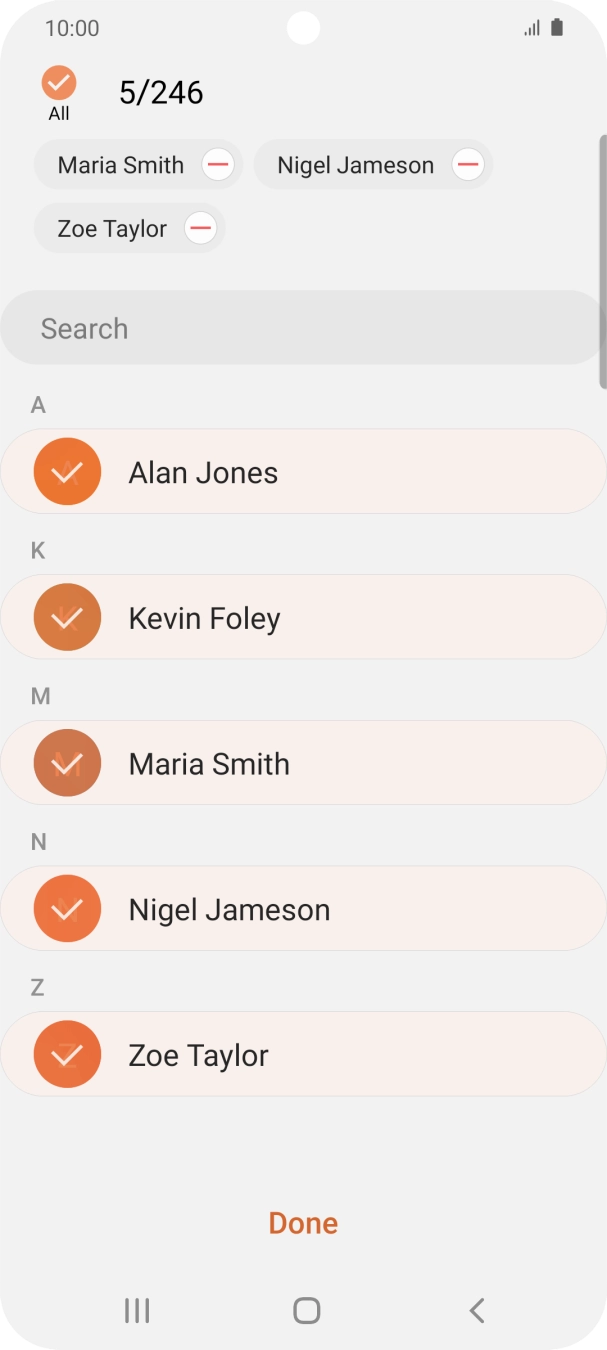The image size is (607, 1350).
Task: Click the Kevin Foley contact name
Action: [x=204, y=618]
